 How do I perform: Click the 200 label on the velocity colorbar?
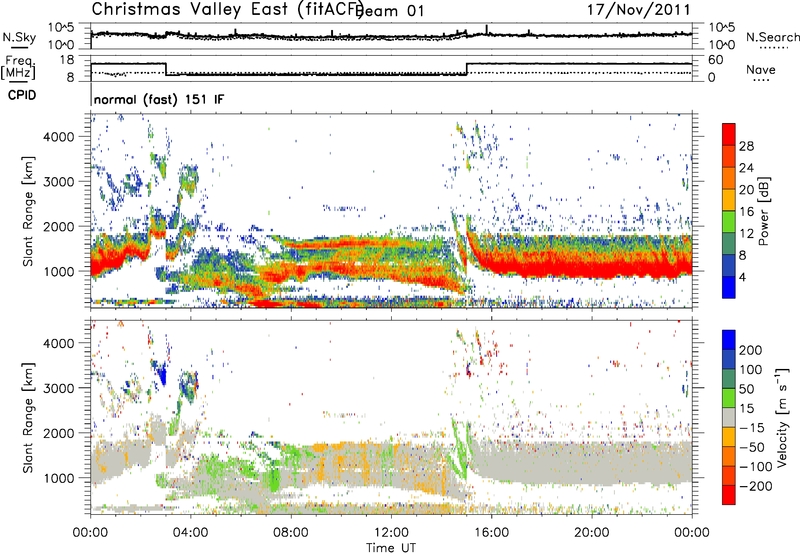(x=751, y=350)
